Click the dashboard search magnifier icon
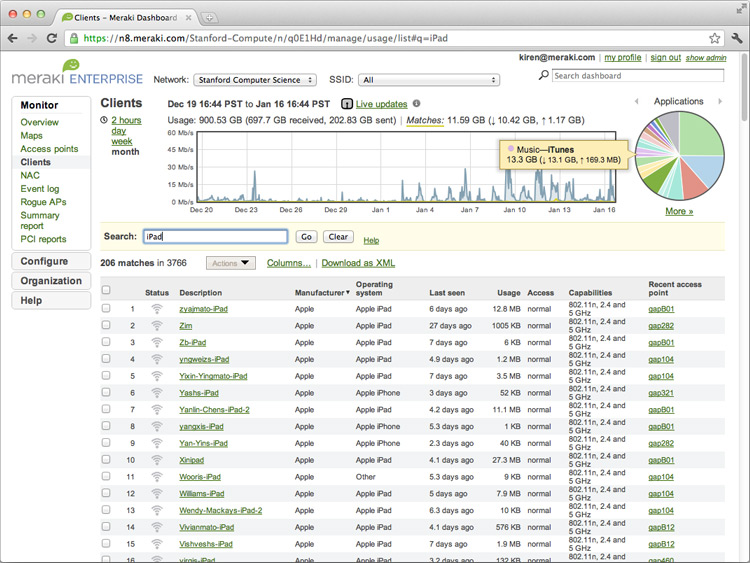The image size is (750, 563). coord(543,75)
